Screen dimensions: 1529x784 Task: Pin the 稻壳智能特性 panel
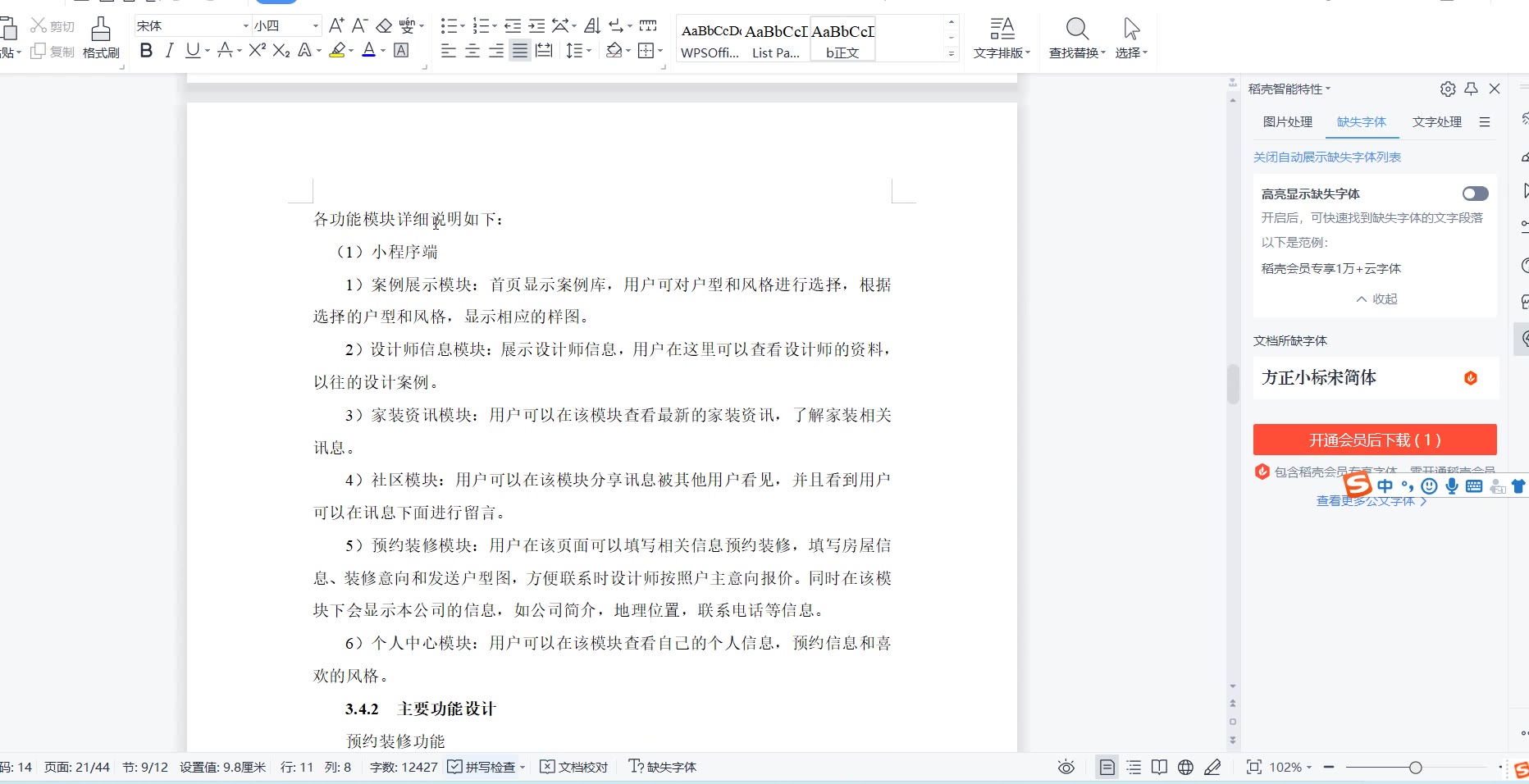[x=1472, y=89]
